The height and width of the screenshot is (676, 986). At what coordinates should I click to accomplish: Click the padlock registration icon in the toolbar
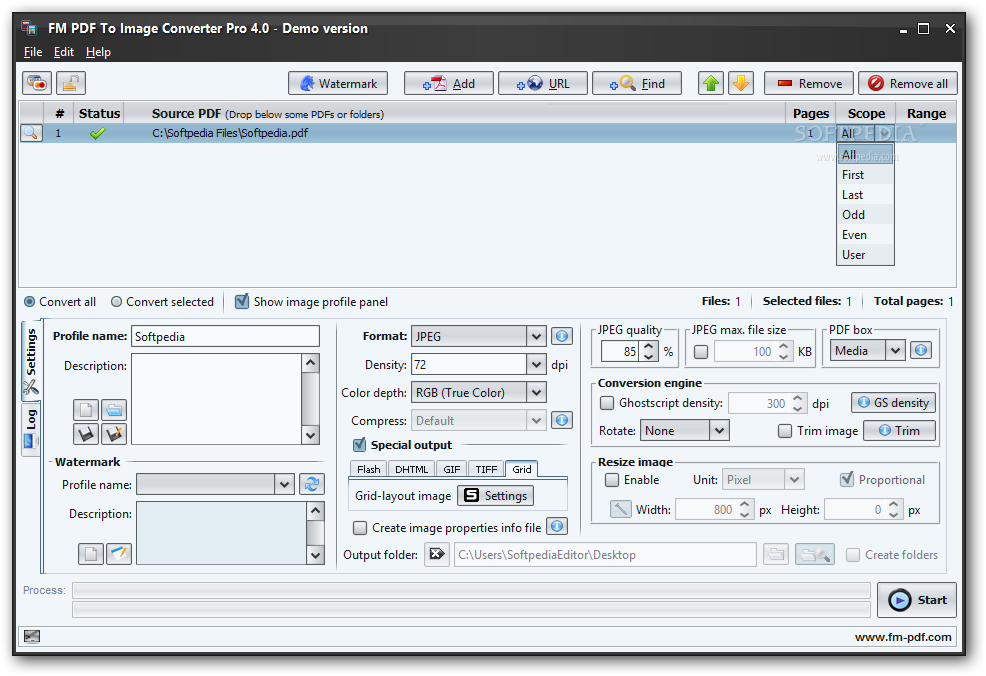click(71, 83)
